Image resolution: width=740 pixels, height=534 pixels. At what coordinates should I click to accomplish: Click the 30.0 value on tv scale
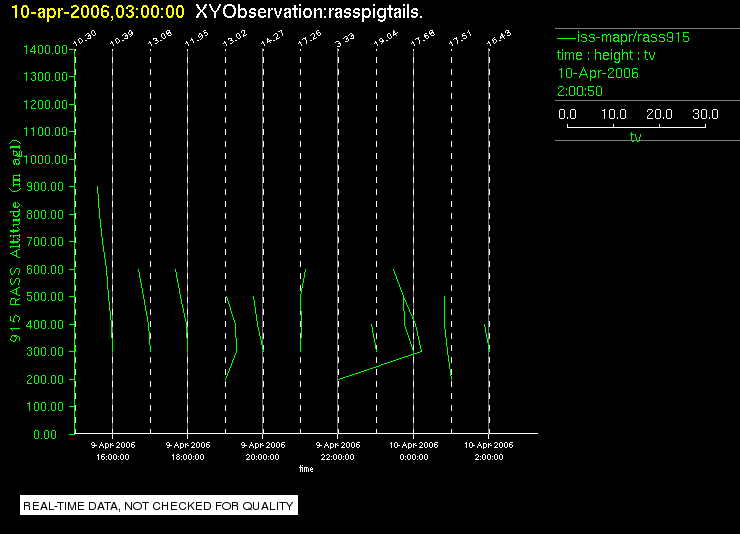pyautogui.click(x=705, y=114)
